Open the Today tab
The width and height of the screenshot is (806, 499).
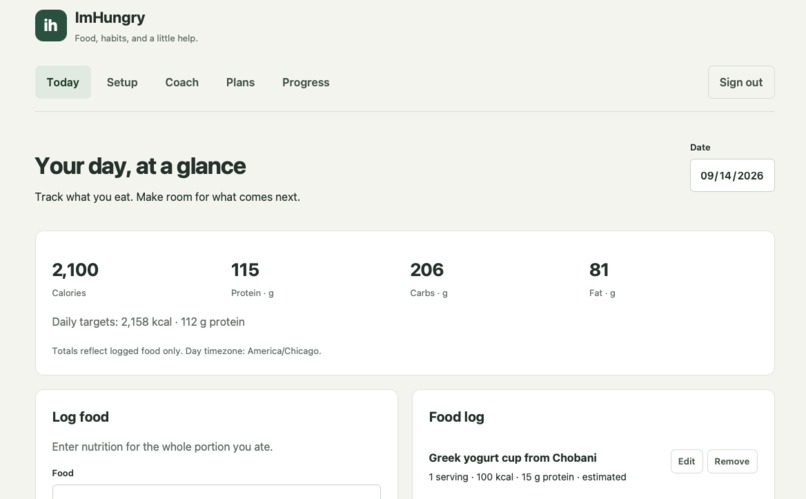[63, 82]
